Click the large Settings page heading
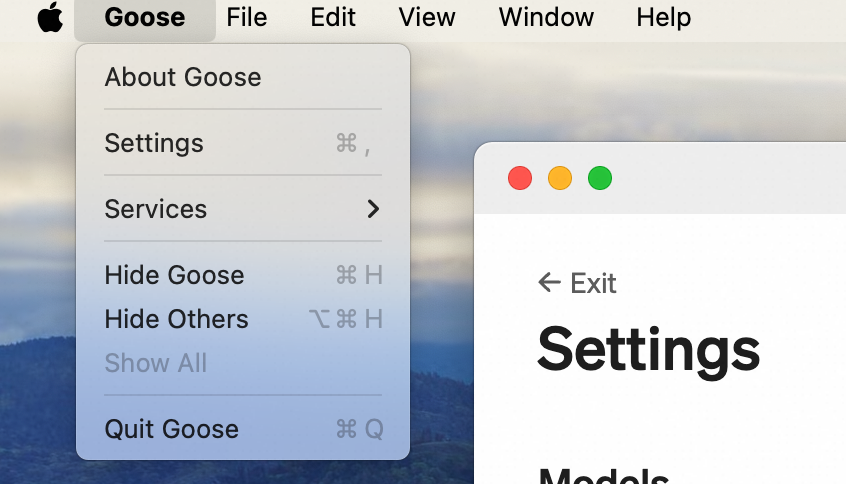The image size is (846, 484). point(649,352)
